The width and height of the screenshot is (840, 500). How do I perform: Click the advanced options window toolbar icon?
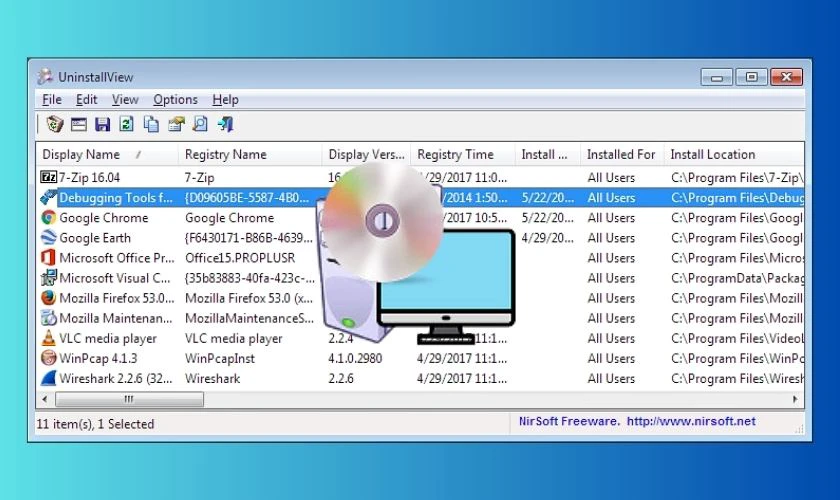point(79,124)
